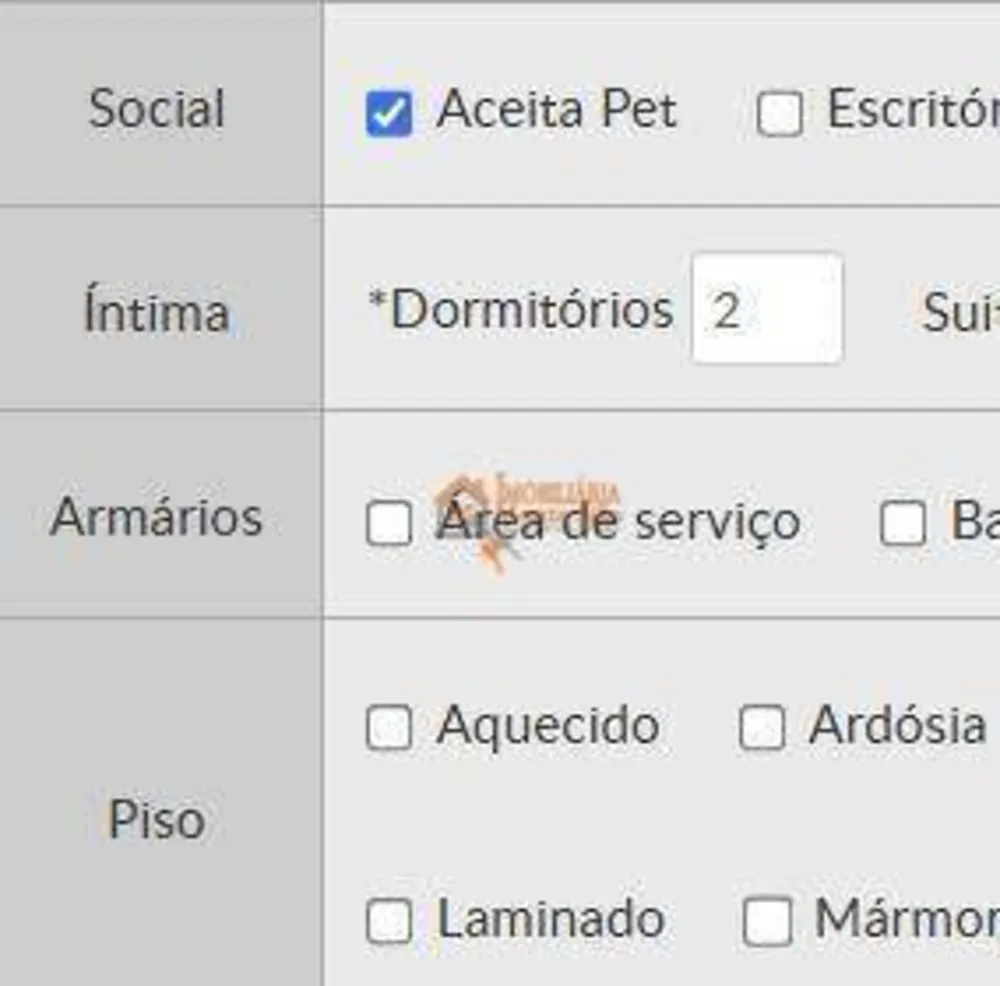The height and width of the screenshot is (986, 1000).
Task: Uncheck the Aceita Pet checkbox
Action: pos(388,114)
